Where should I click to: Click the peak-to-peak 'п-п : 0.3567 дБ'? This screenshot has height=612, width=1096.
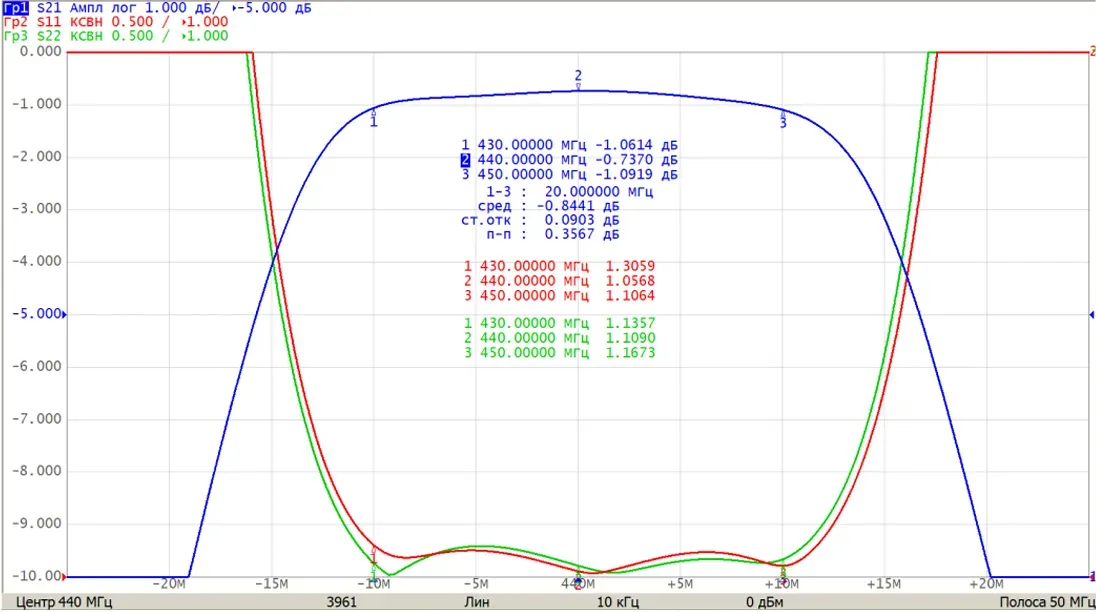pyautogui.click(x=552, y=234)
